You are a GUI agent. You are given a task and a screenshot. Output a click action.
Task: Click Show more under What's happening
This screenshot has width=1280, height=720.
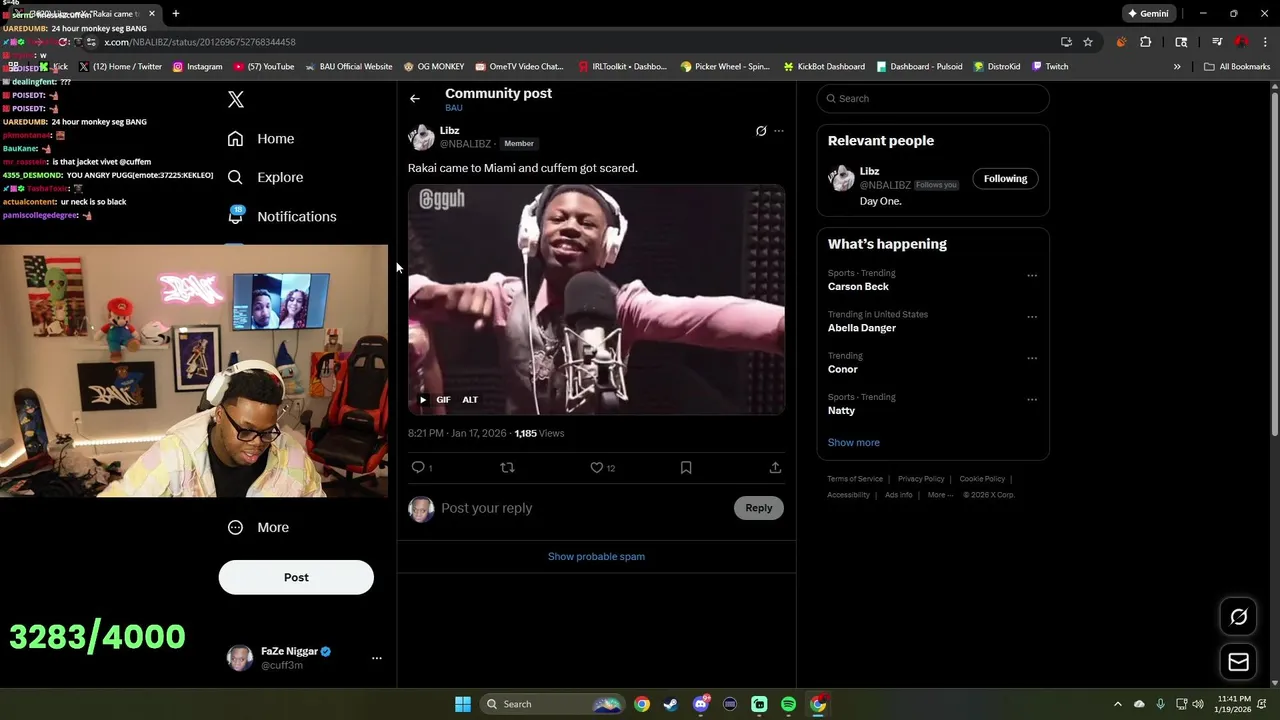pos(853,442)
